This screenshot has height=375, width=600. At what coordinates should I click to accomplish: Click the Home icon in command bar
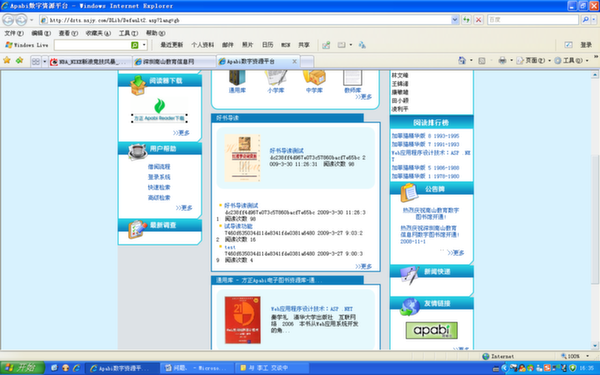pos(462,60)
